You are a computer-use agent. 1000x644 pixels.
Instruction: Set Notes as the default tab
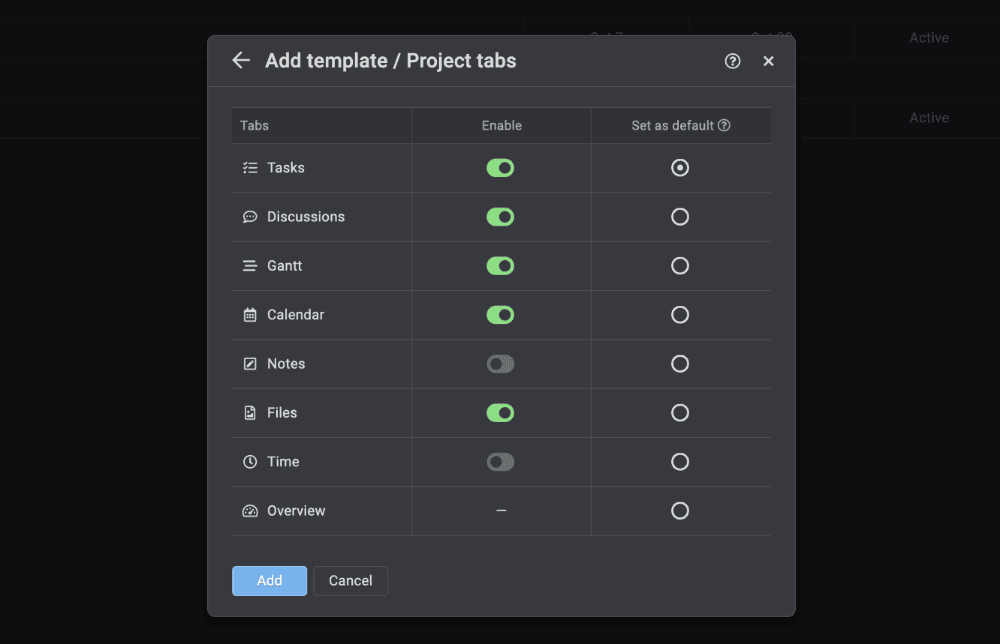[680, 364]
